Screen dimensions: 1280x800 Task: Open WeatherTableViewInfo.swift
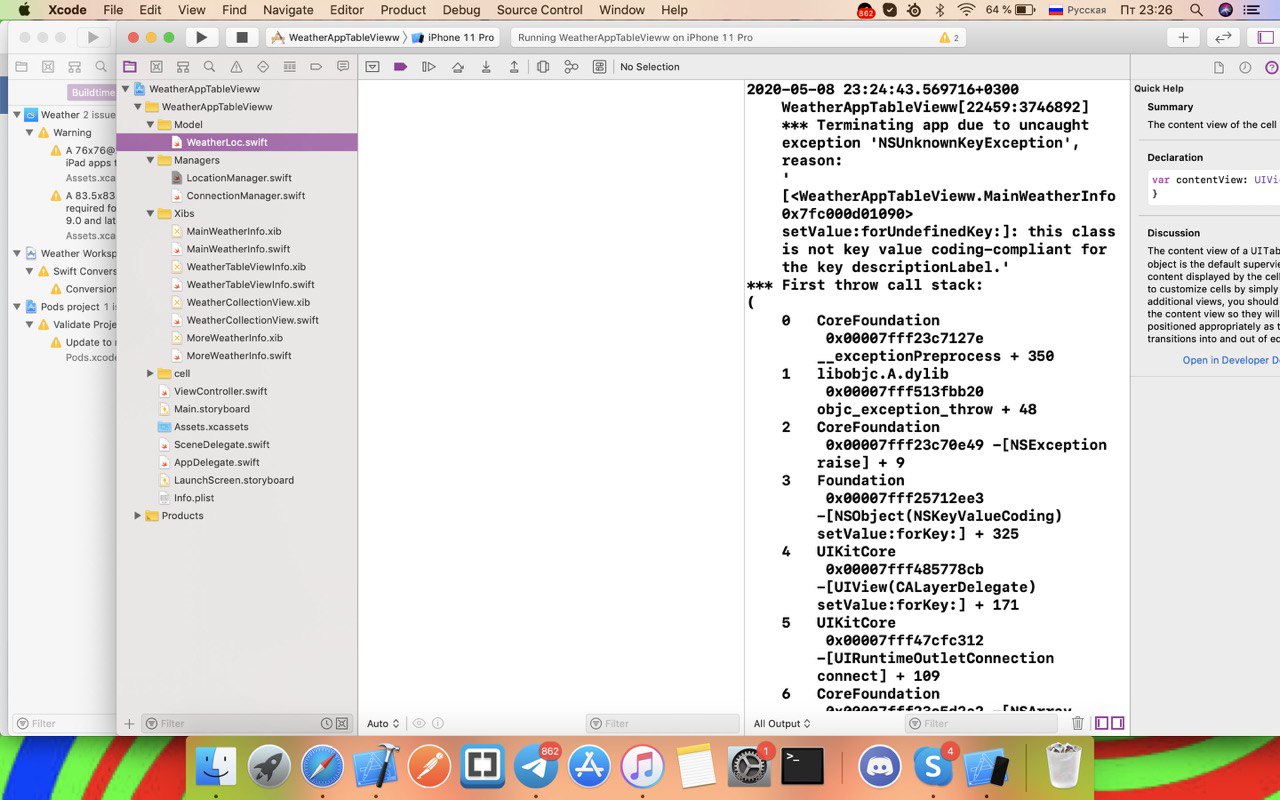250,285
